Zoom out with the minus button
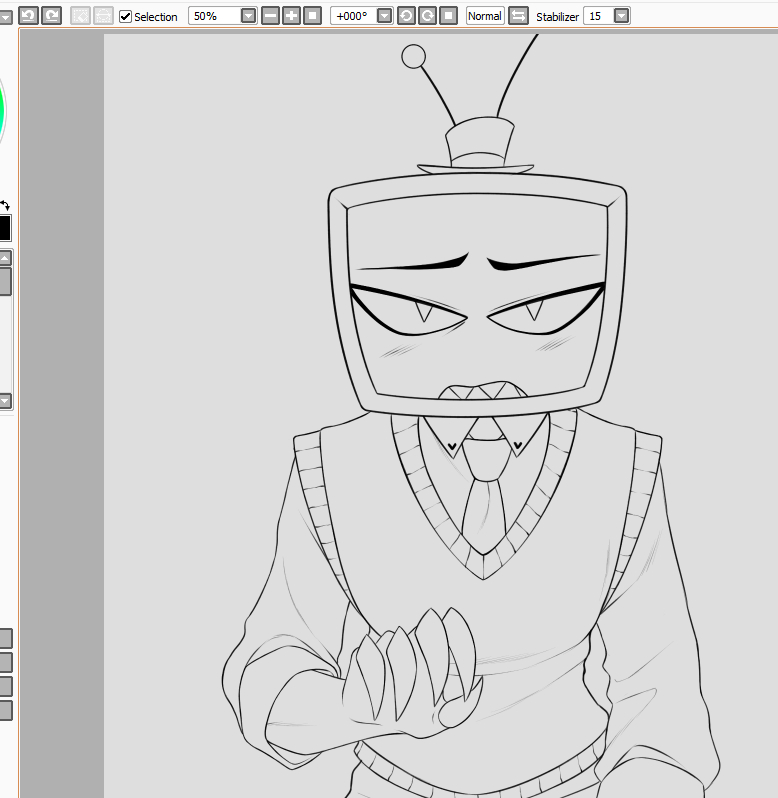The width and height of the screenshot is (778, 798). pos(270,16)
